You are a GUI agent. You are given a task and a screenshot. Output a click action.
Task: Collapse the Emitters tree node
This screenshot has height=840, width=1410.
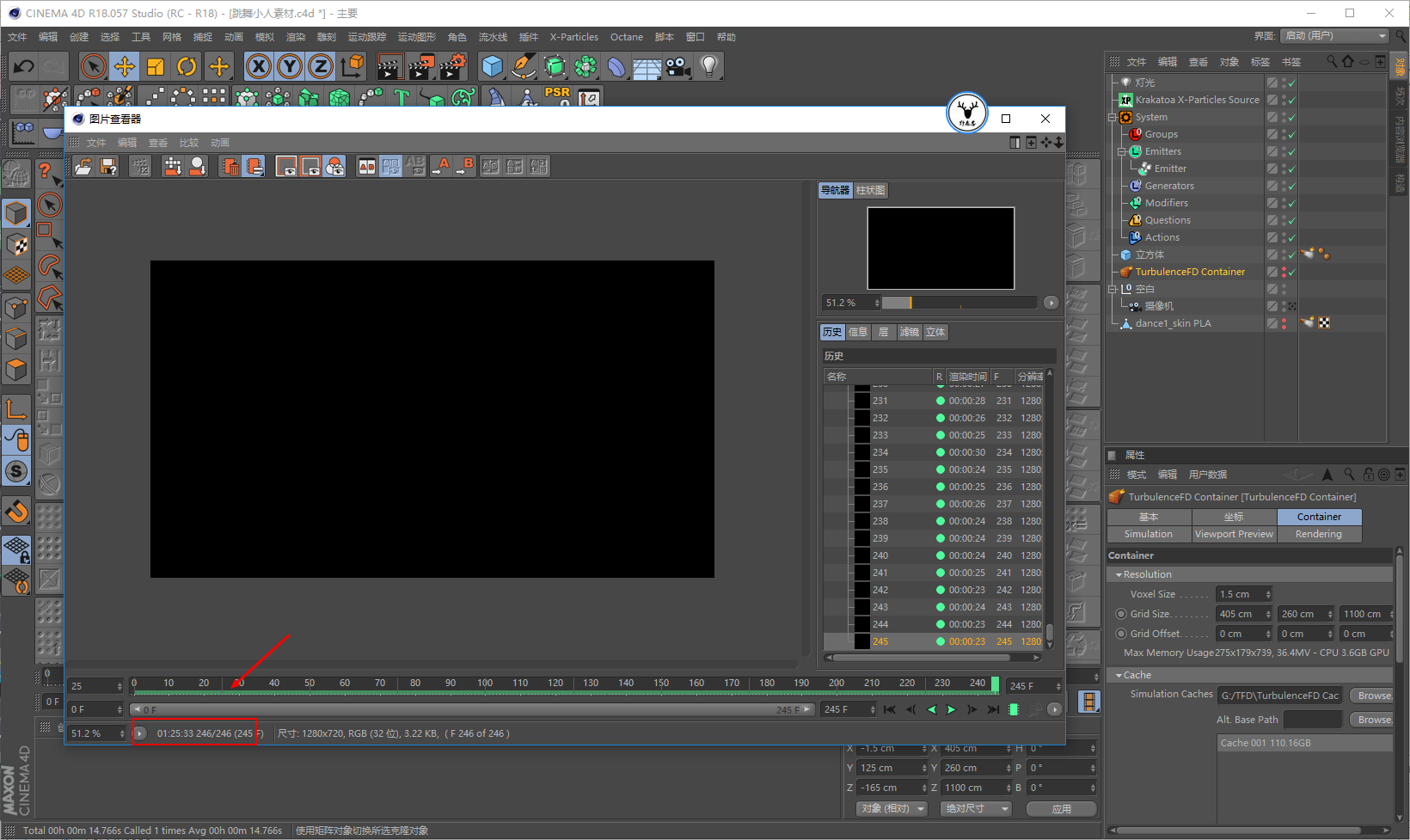tap(1122, 151)
